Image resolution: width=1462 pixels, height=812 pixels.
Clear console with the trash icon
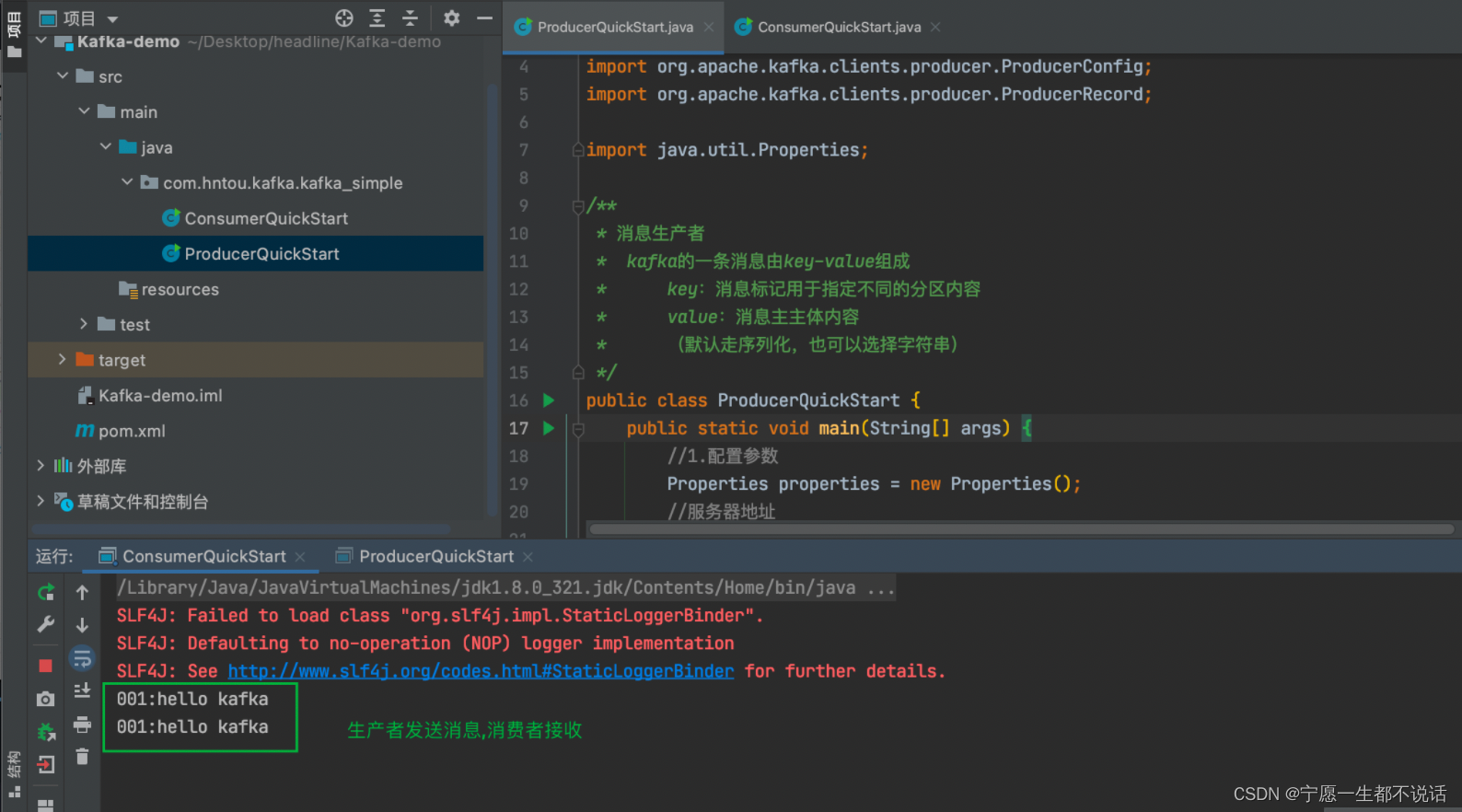click(82, 757)
